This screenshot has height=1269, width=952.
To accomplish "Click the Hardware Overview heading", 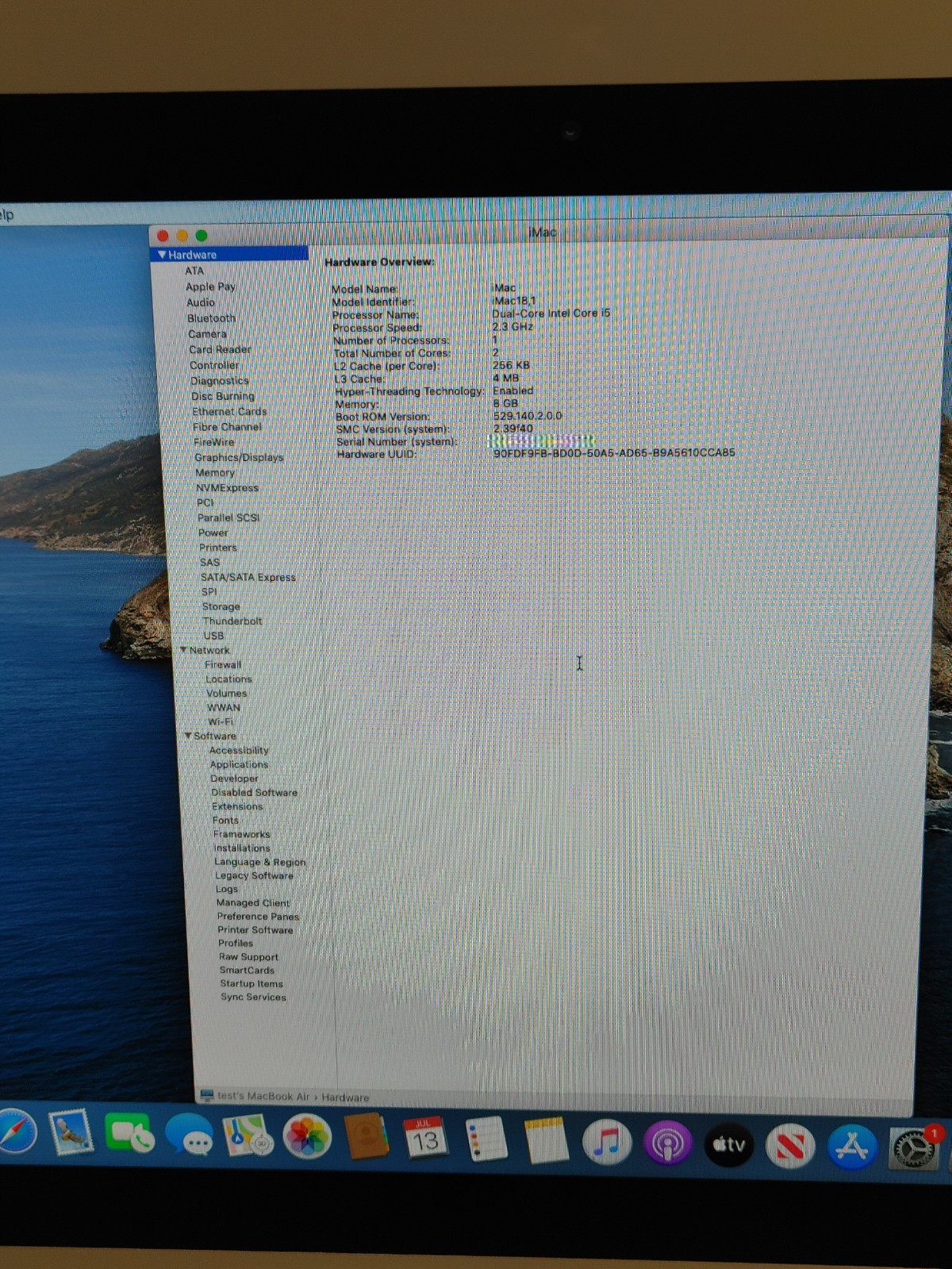I will (379, 262).
